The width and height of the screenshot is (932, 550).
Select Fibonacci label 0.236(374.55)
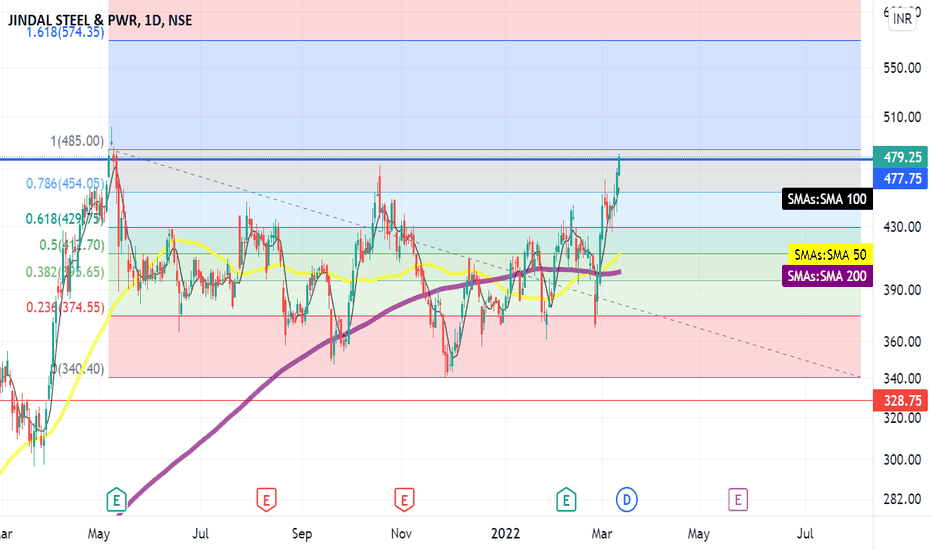[65, 307]
